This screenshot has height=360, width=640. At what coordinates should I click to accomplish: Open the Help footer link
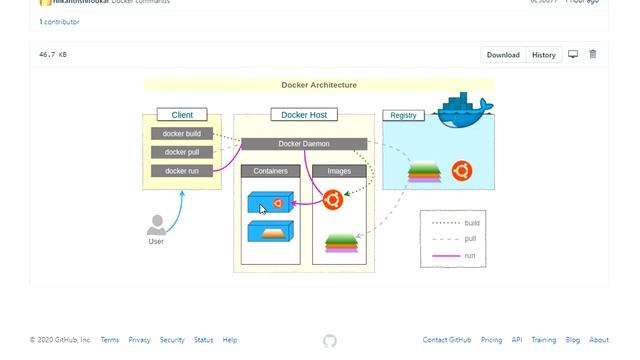[230, 340]
